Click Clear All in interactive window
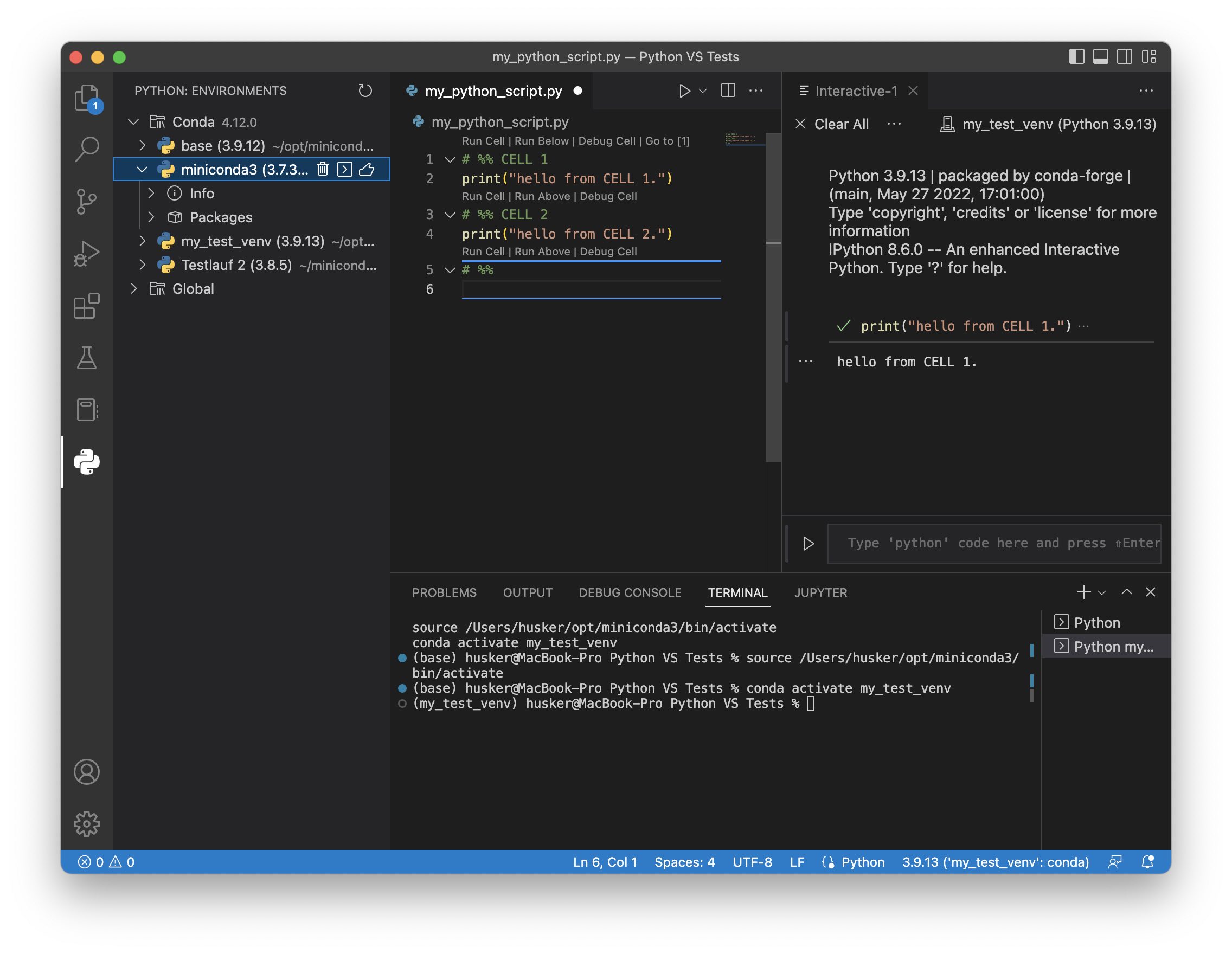Image resolution: width=1232 pixels, height=954 pixels. [832, 124]
